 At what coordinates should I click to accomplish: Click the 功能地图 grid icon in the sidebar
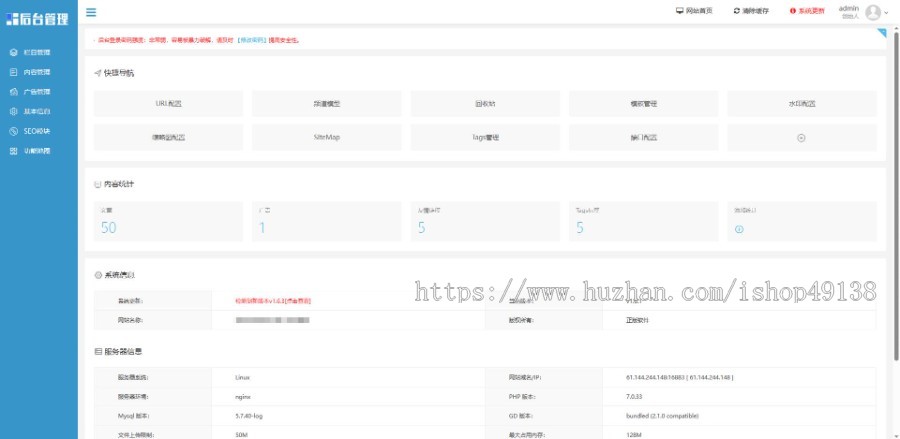coord(14,151)
